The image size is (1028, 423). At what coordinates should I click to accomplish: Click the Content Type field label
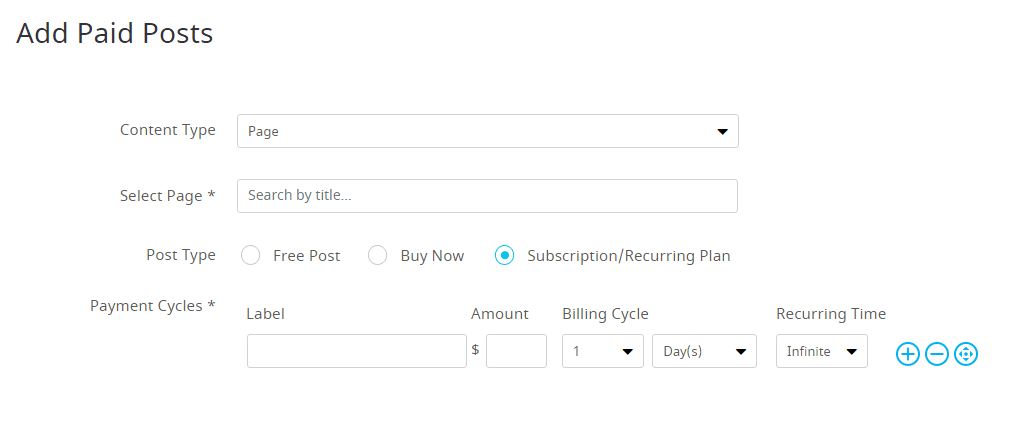(167, 130)
